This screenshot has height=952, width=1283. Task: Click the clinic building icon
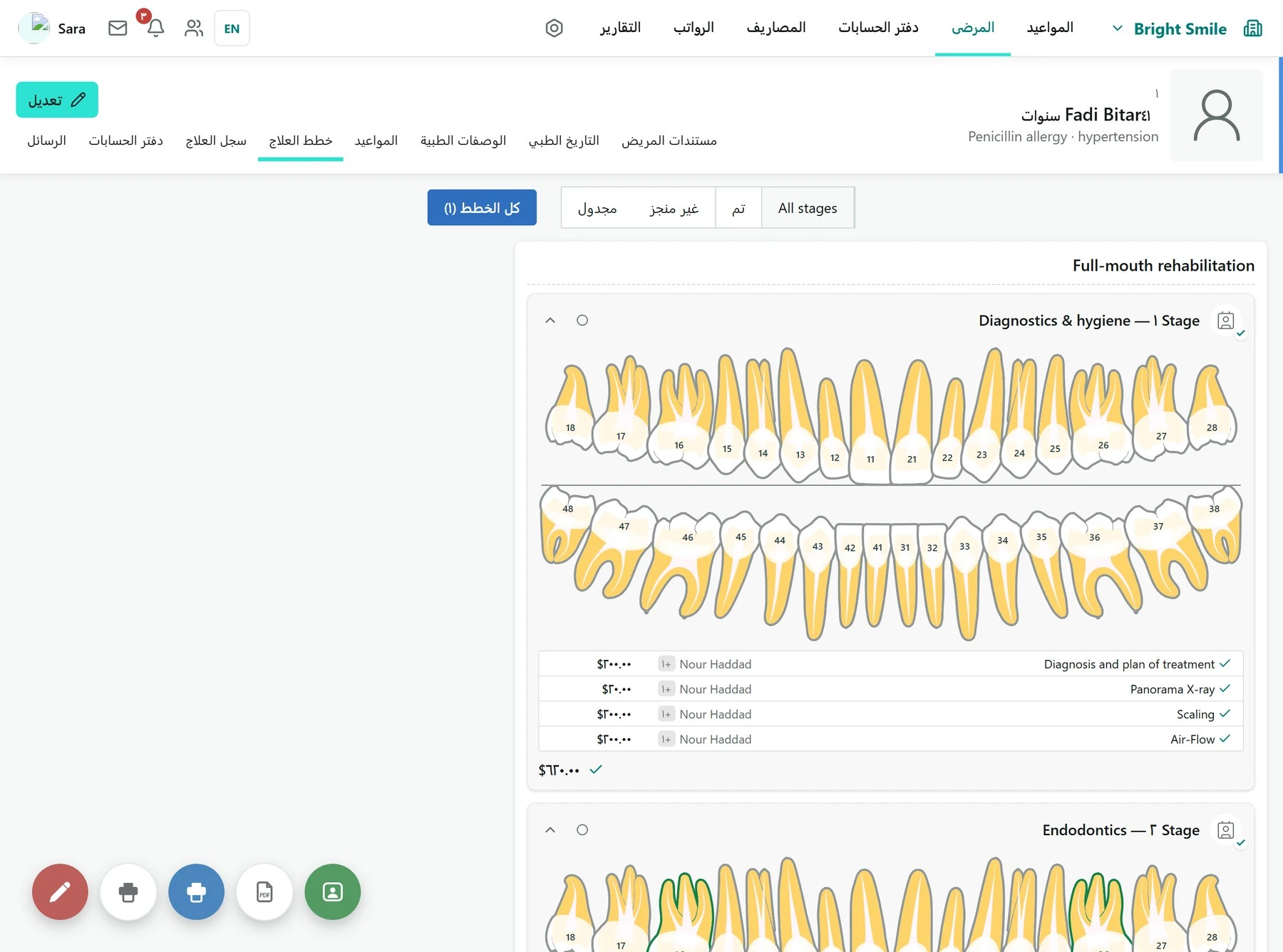click(1252, 29)
